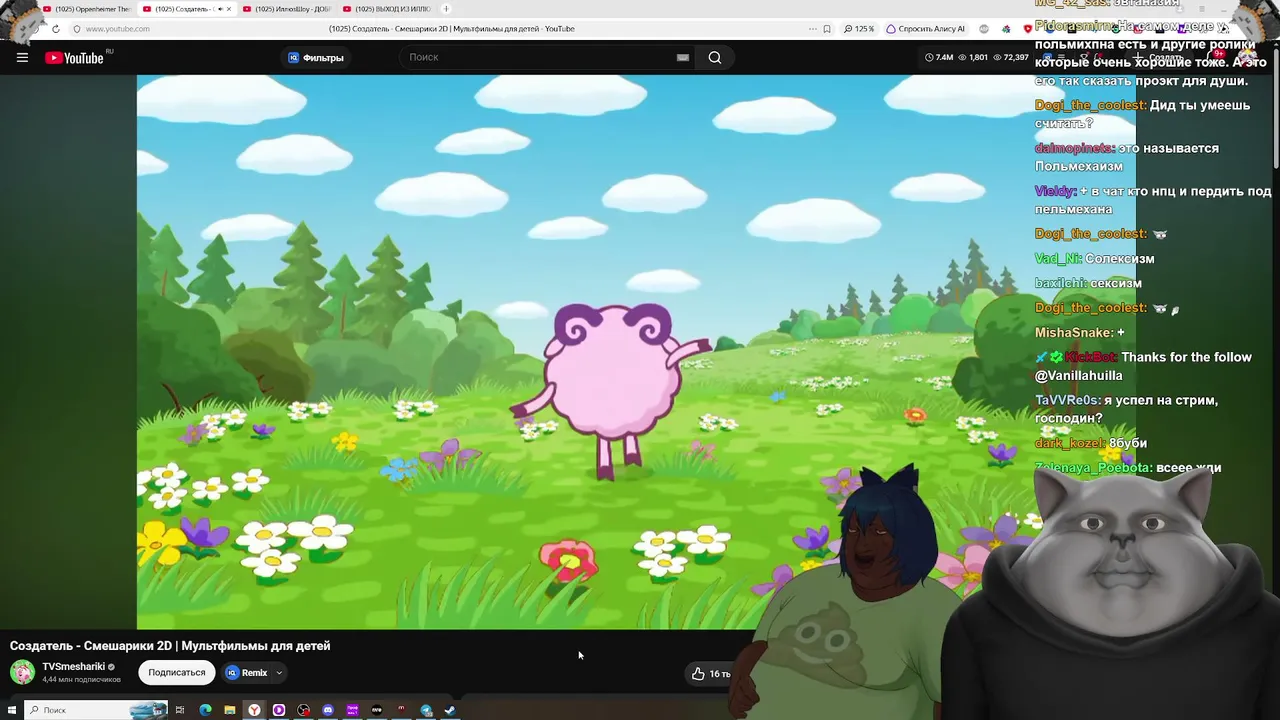
Task: Click chat username MishaSnake
Action: coord(1074,333)
